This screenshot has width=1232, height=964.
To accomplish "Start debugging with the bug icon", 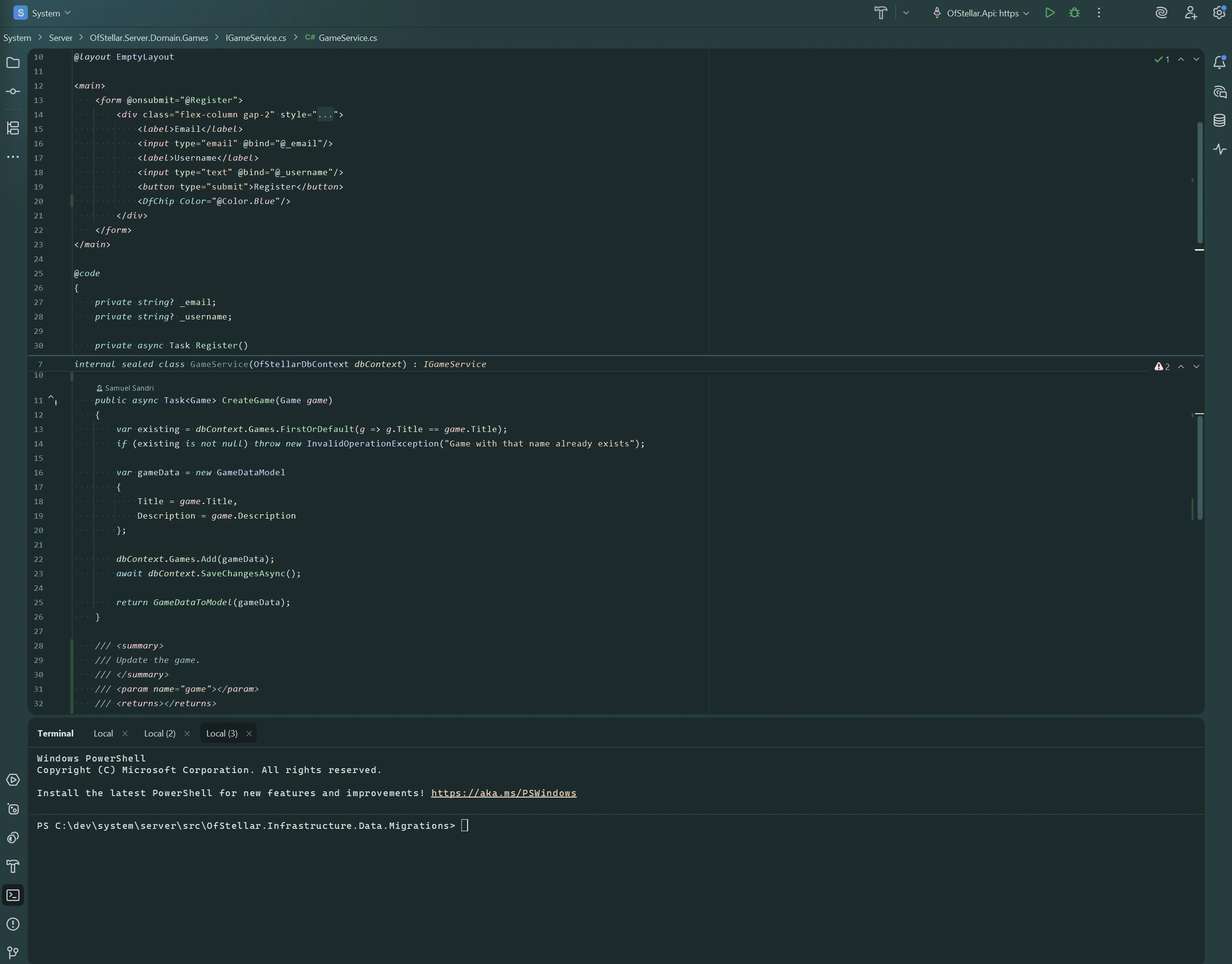I will click(x=1075, y=13).
